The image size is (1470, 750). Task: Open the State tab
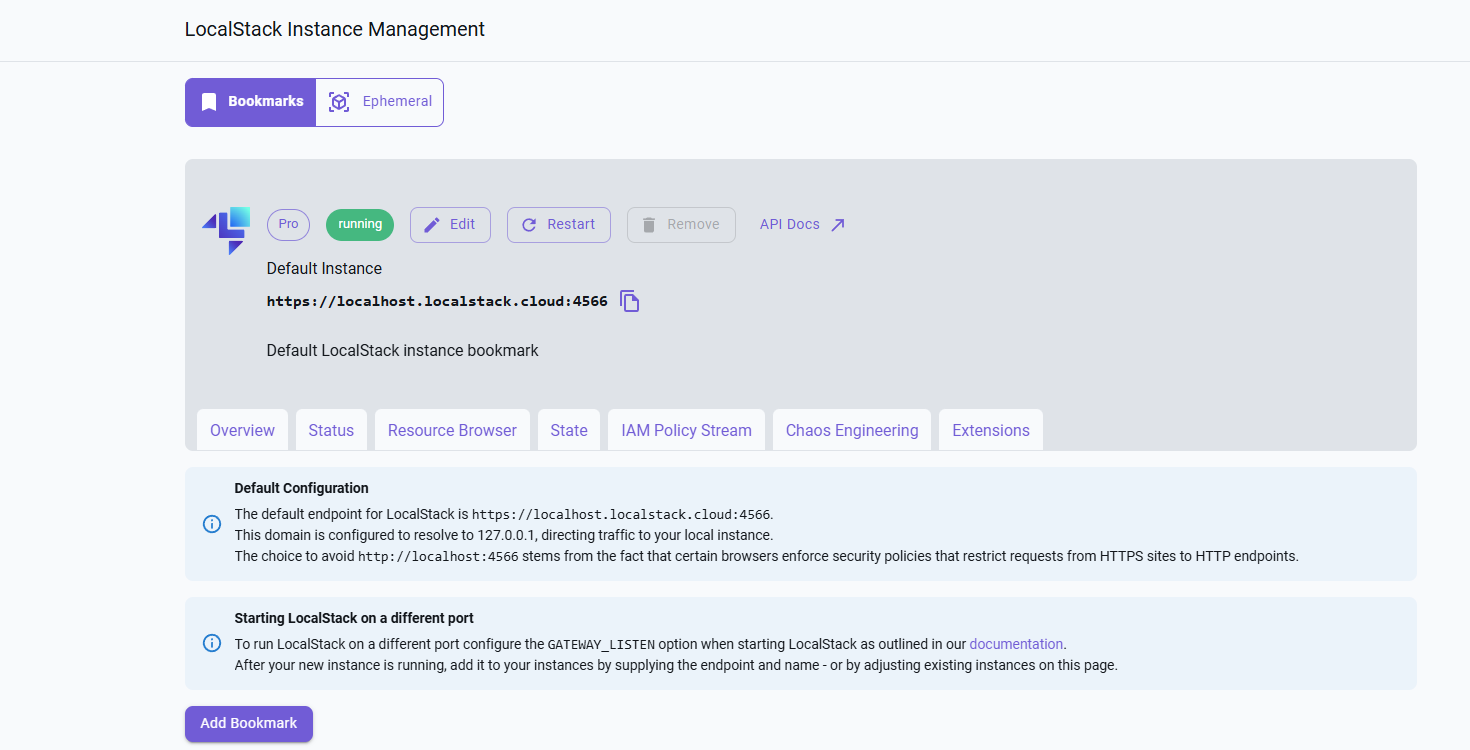coord(569,430)
